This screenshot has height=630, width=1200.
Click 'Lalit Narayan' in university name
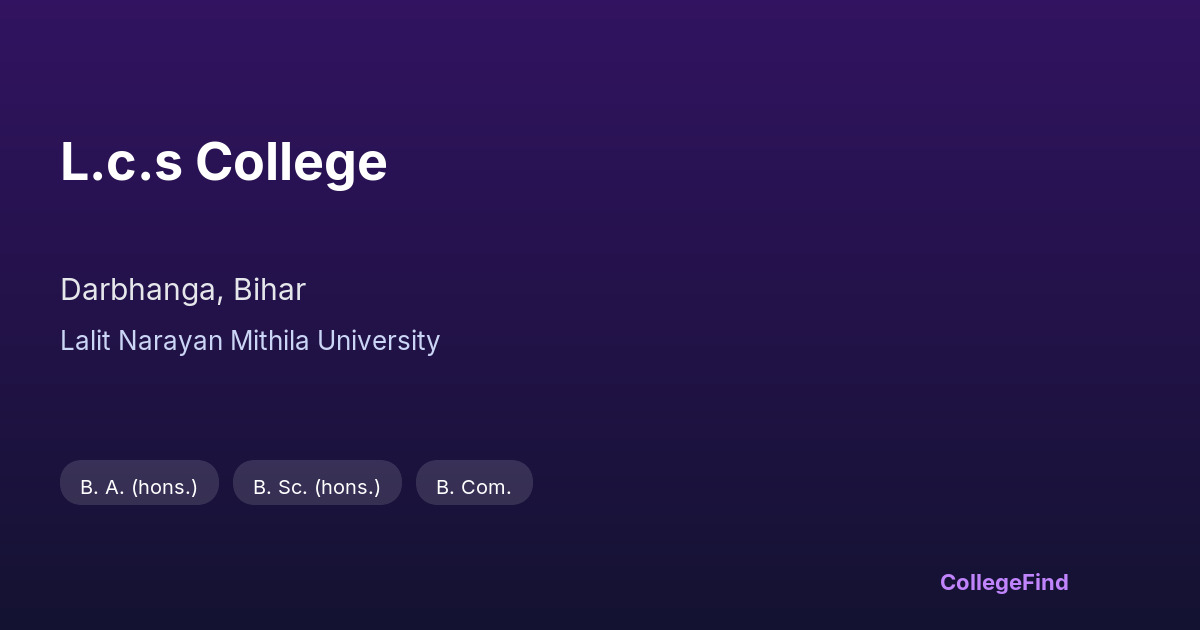coord(141,341)
